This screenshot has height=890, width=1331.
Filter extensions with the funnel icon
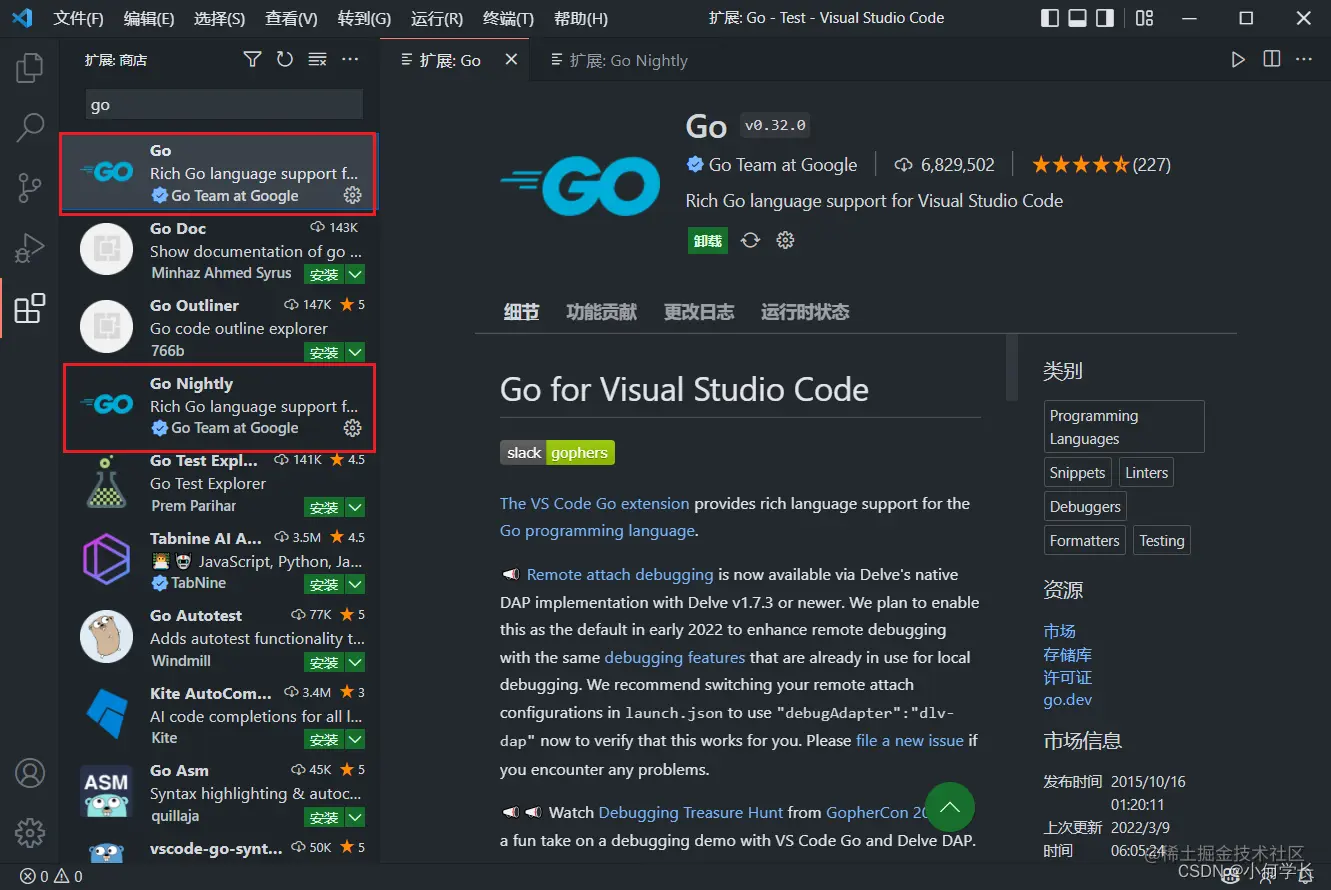[x=252, y=60]
